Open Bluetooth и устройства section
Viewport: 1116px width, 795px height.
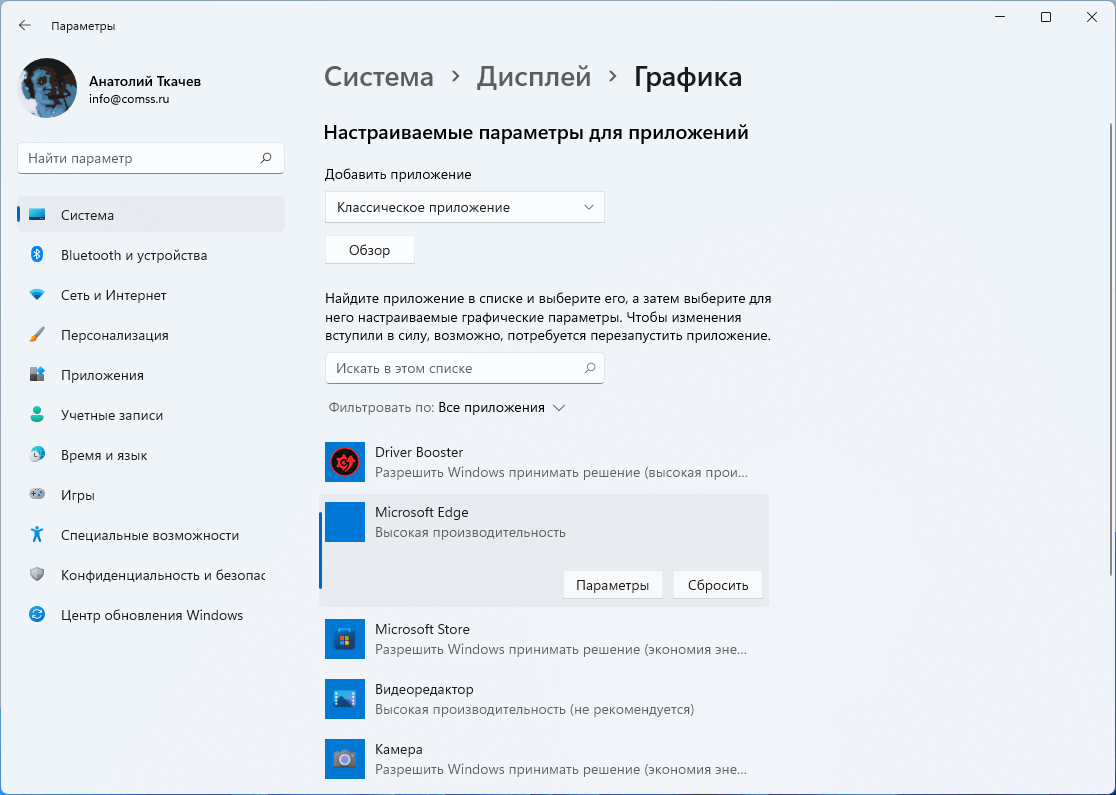151,255
